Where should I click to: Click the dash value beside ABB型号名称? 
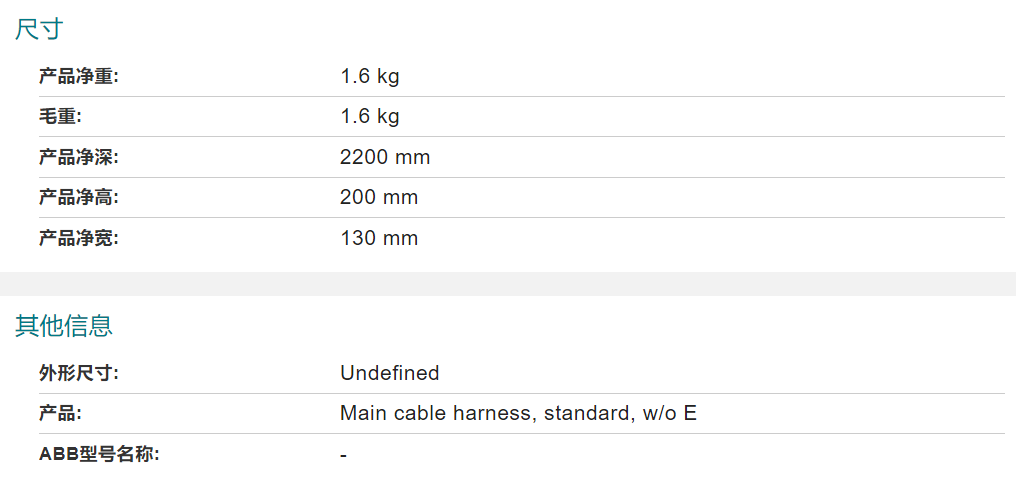(x=343, y=455)
